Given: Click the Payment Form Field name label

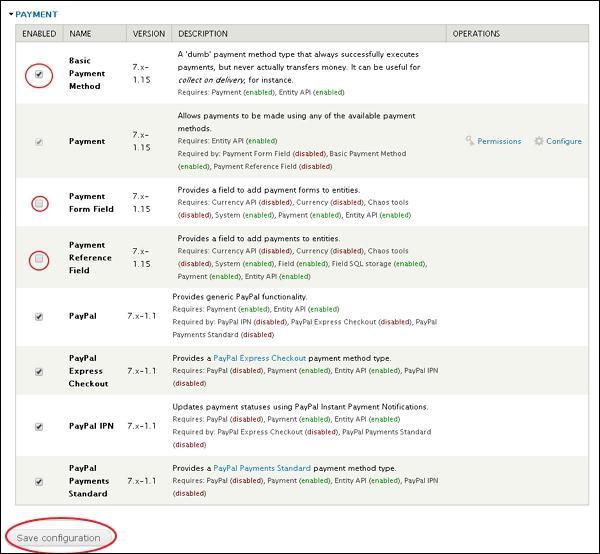Looking at the screenshot, I should click(91, 203).
